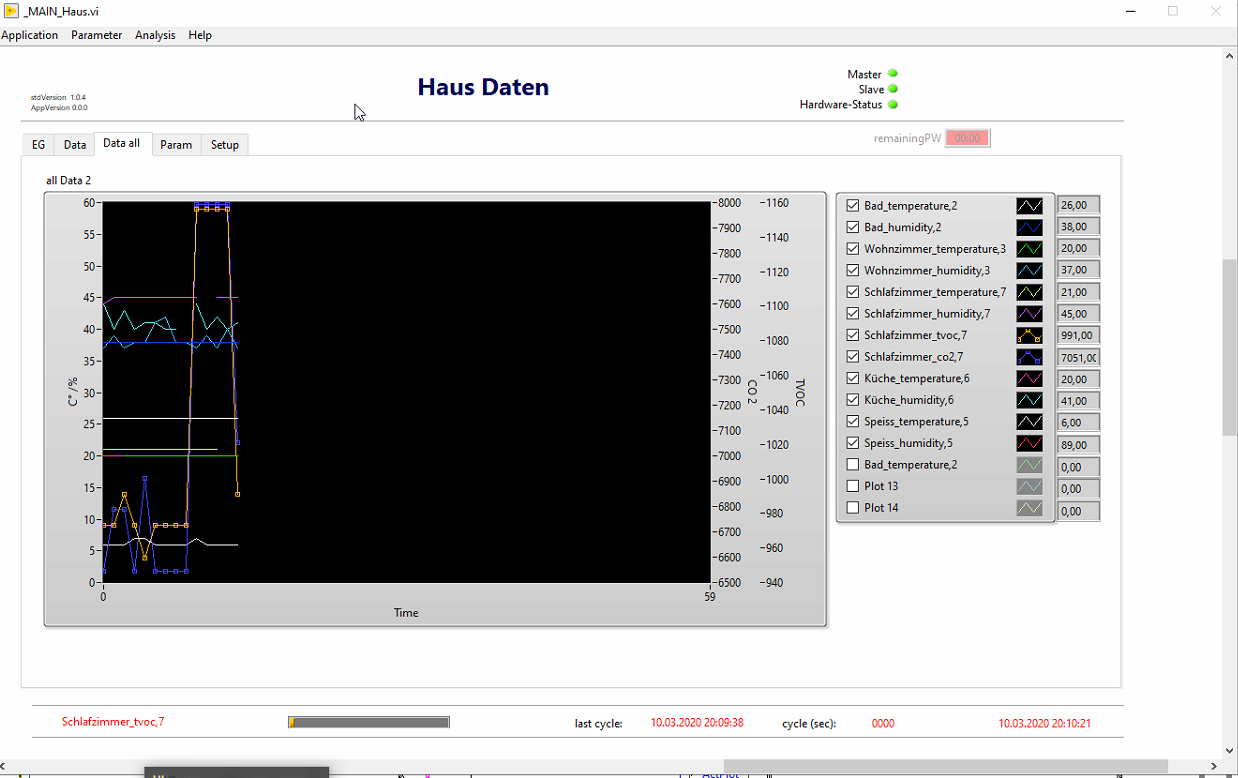Screen dimensions: 1238x778
Task: Click the cycle progress bar at bottom
Action: [x=369, y=722]
